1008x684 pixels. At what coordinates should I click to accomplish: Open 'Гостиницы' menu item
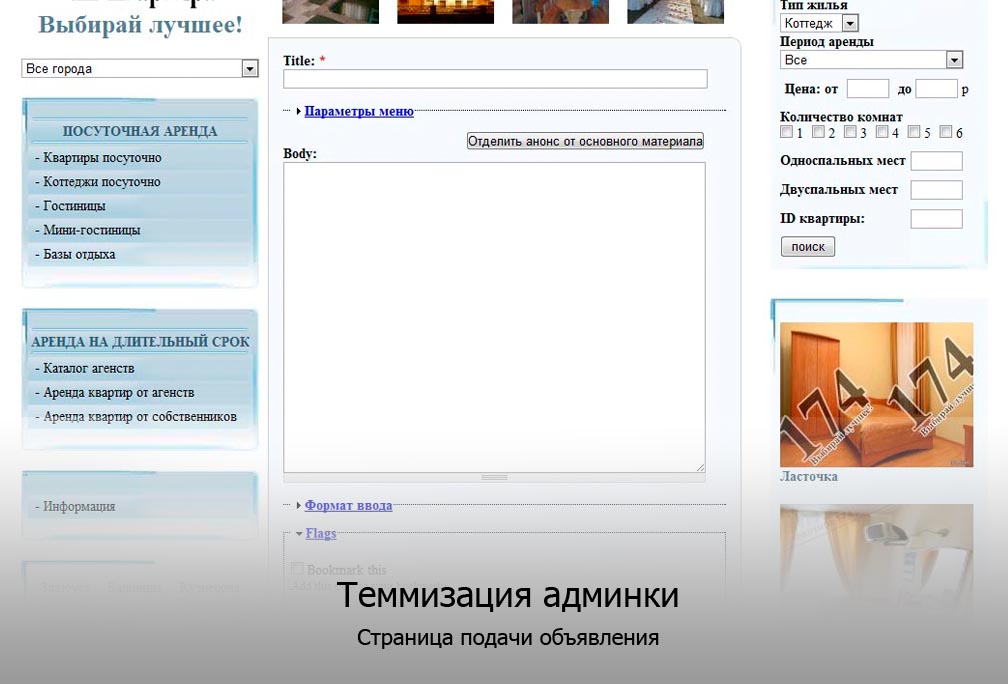point(74,206)
